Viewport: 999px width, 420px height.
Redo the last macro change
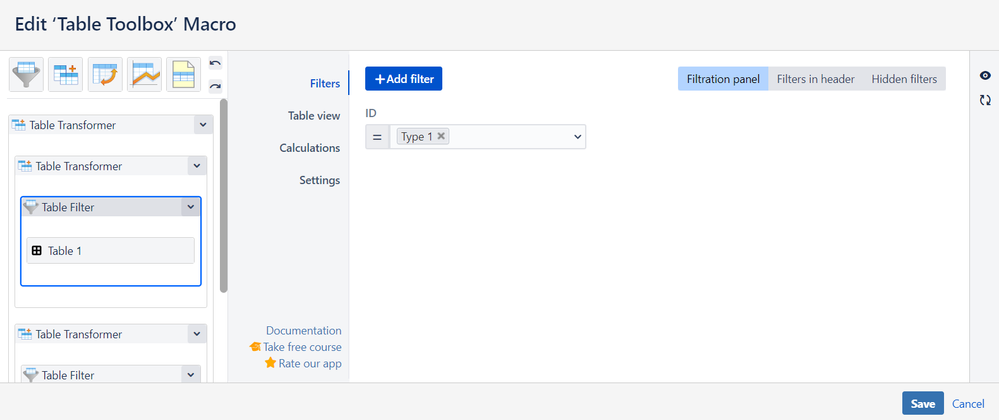(215, 86)
